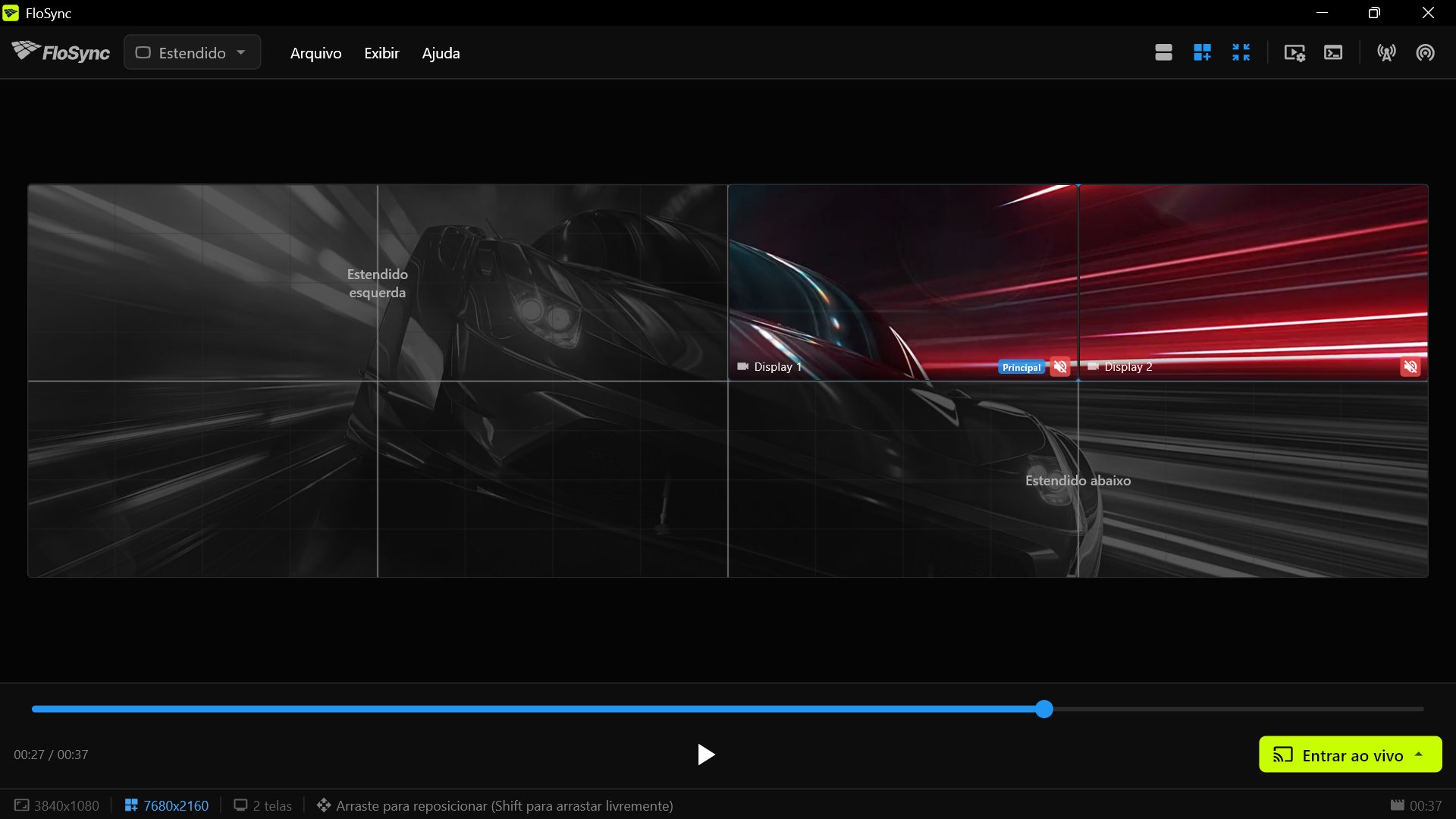Viewport: 1456px width, 819px height.
Task: Click the FloSync logo in the toolbar
Action: point(61,52)
